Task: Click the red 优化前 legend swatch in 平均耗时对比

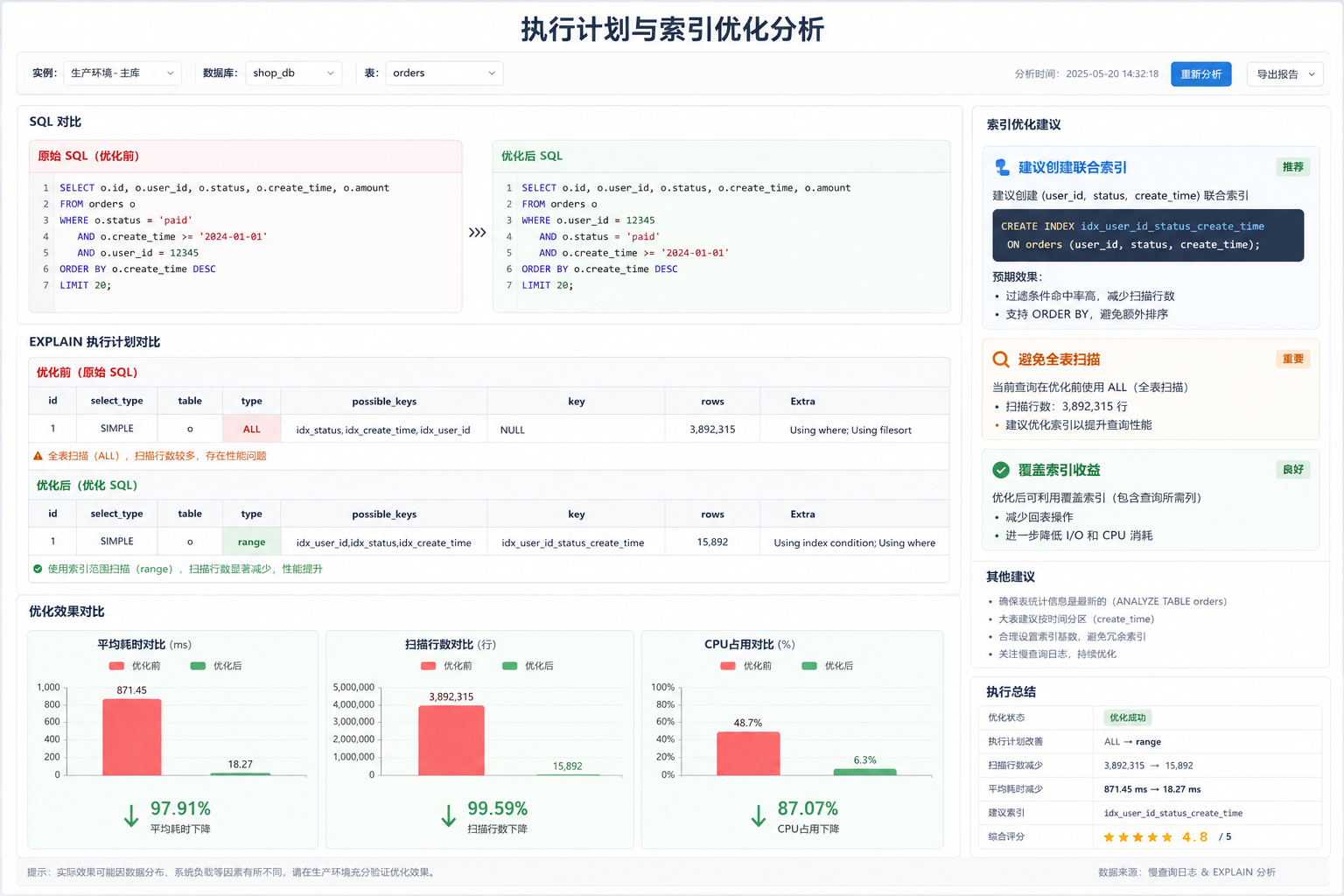Action: pyautogui.click(x=116, y=666)
